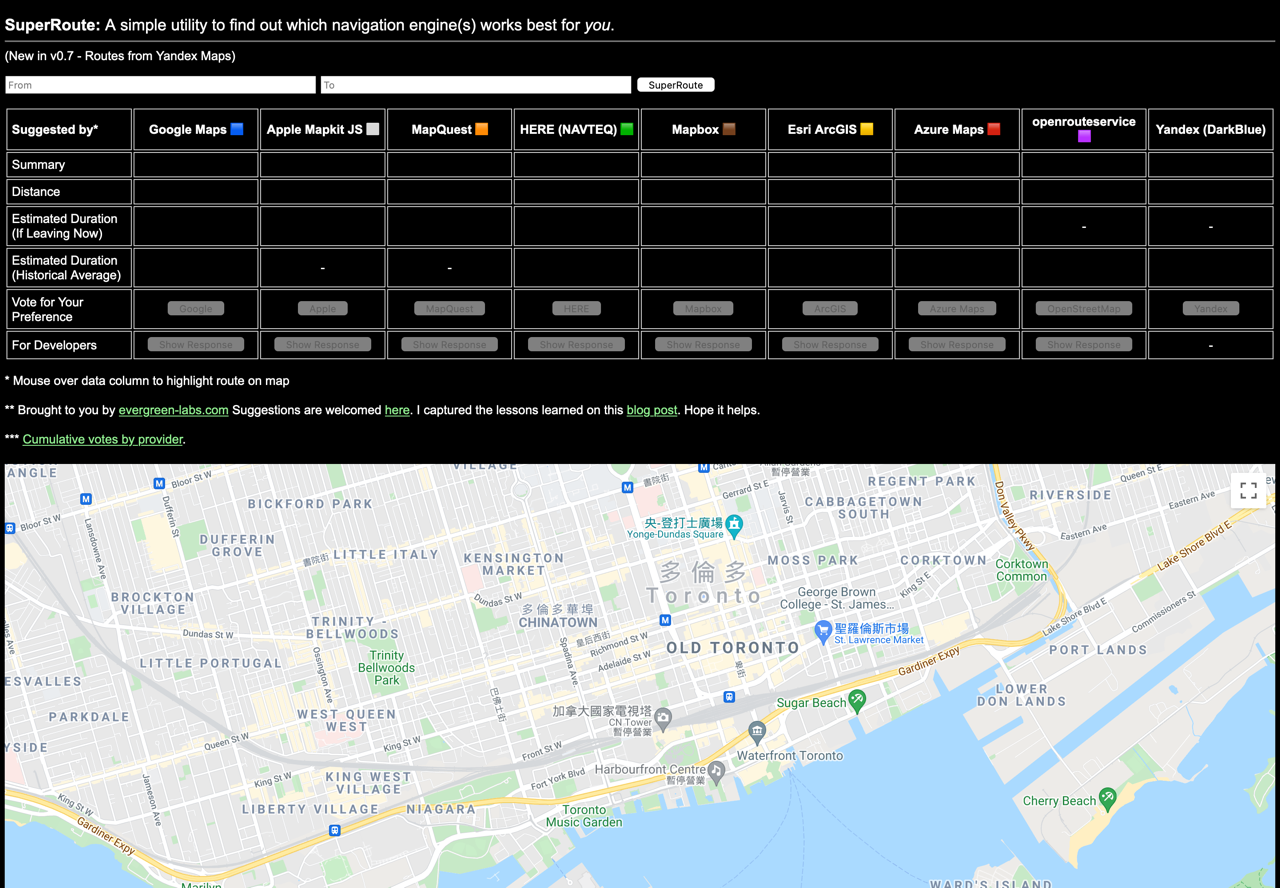
Task: Click transit icon near Liberty Village
Action: point(335,830)
